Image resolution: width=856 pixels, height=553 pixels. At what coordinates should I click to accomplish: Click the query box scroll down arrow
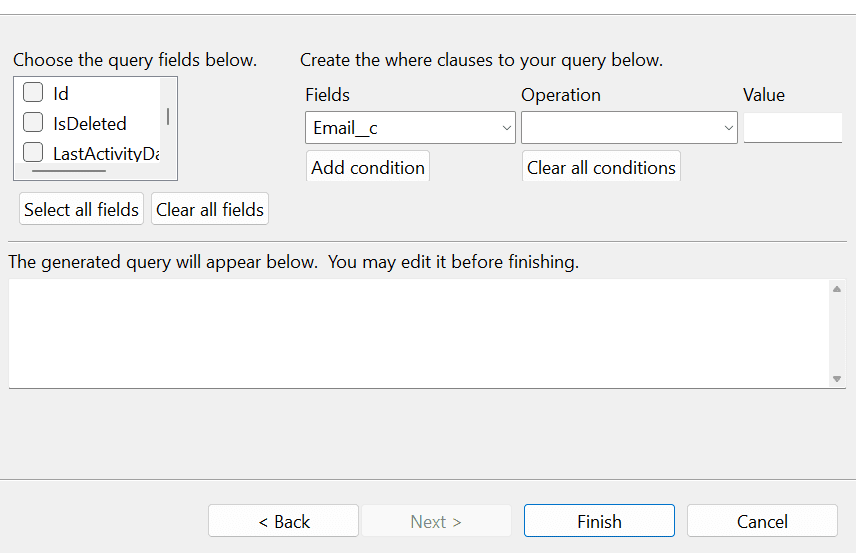837,379
